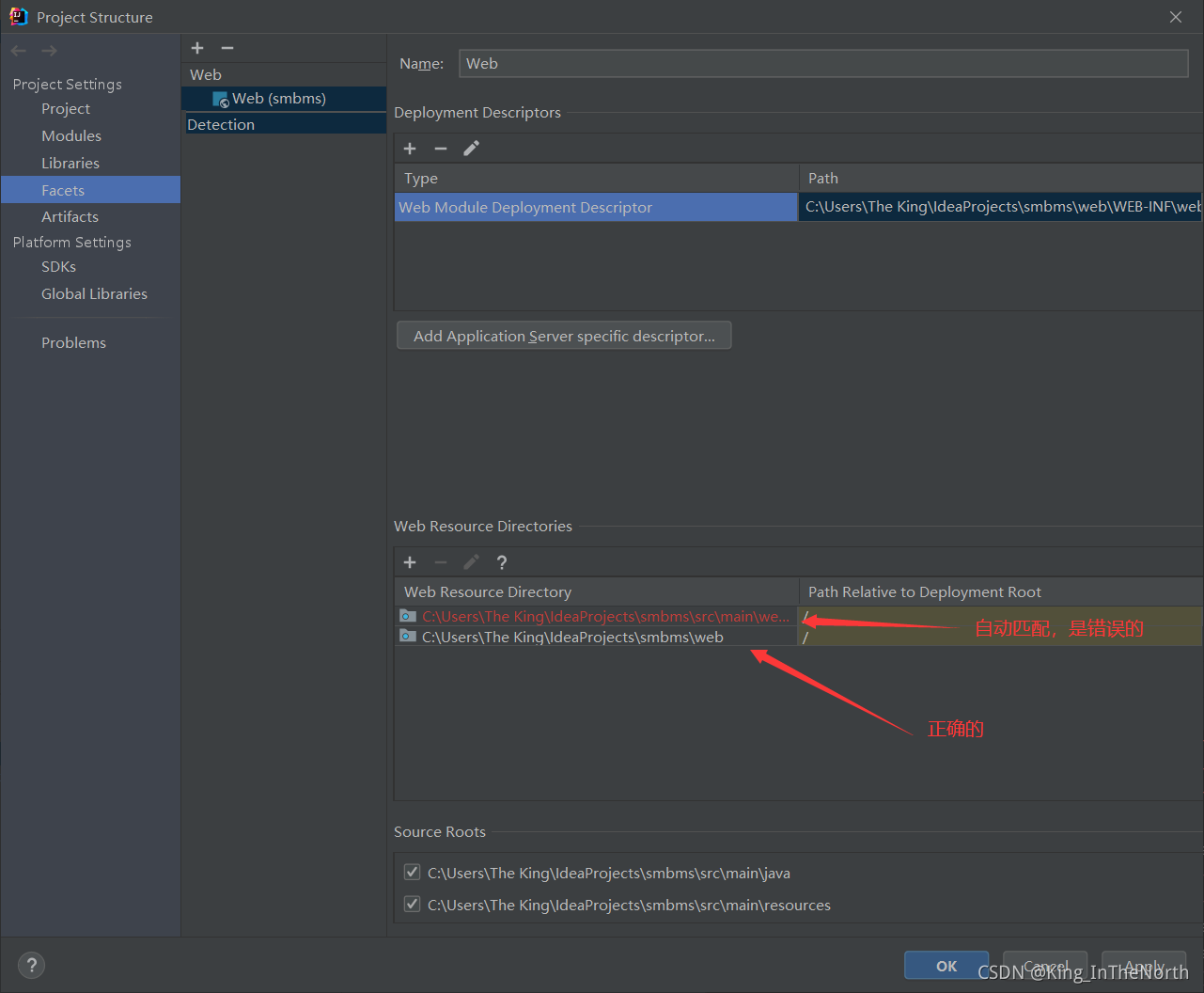Open web resource directories help question mark

[502, 562]
